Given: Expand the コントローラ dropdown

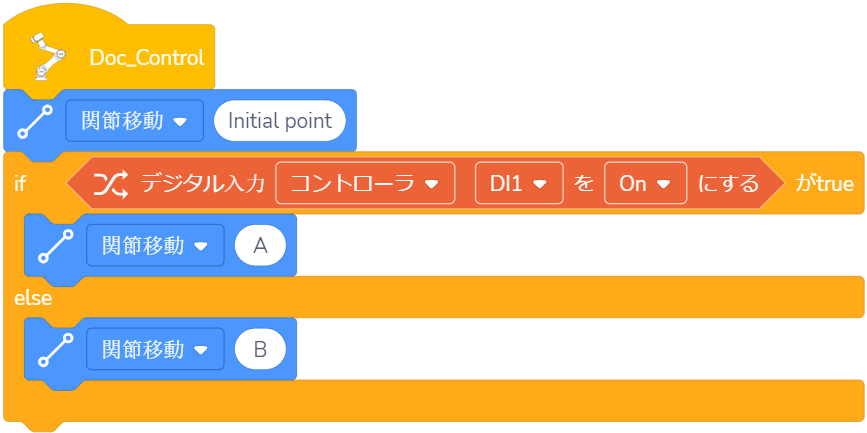Looking at the screenshot, I should click(x=364, y=184).
